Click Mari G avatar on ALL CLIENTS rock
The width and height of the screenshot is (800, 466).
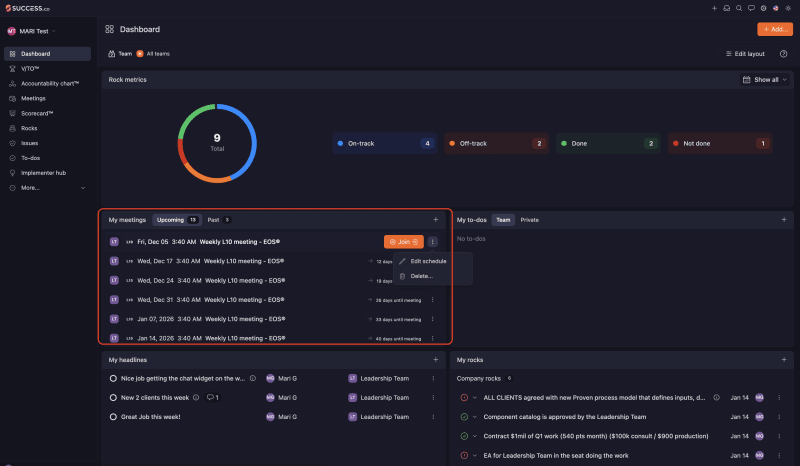coord(759,398)
